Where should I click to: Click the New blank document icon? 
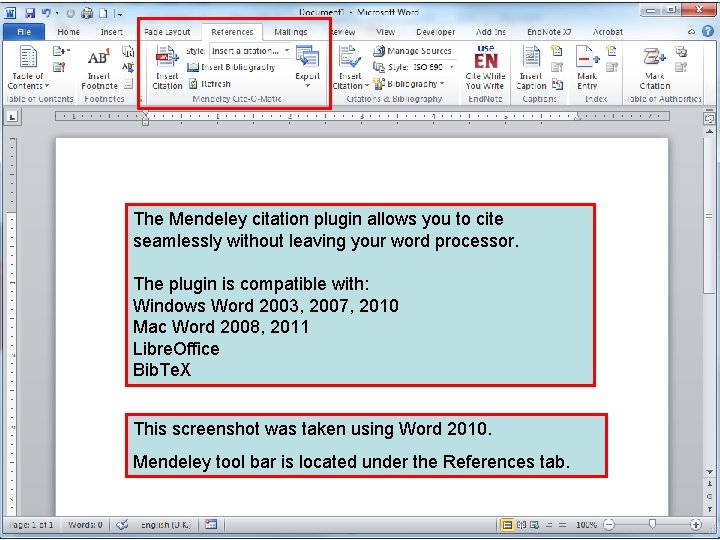[104, 13]
